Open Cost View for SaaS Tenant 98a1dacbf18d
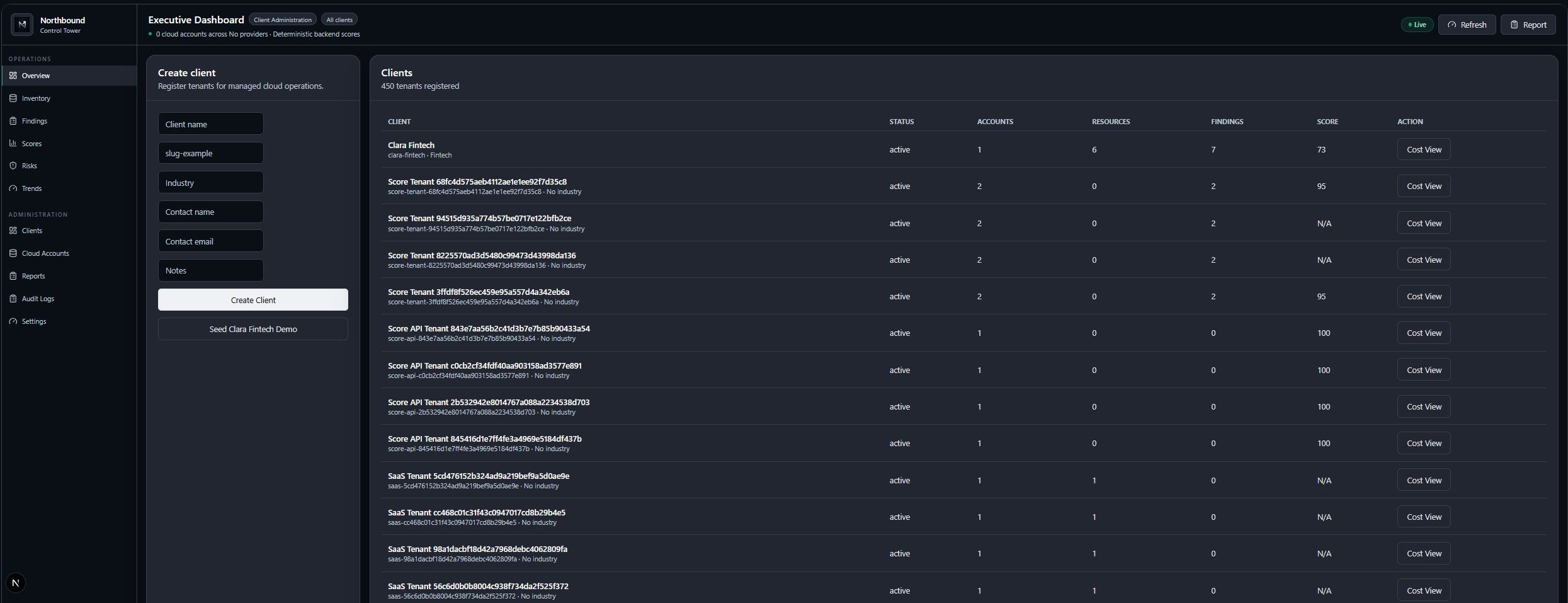Screen dimensions: 1568x603 coord(1423,553)
